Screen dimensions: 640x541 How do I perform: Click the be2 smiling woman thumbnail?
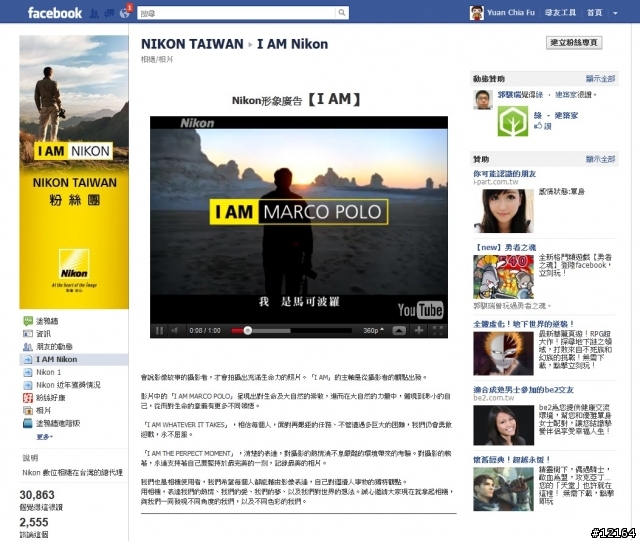pos(504,425)
